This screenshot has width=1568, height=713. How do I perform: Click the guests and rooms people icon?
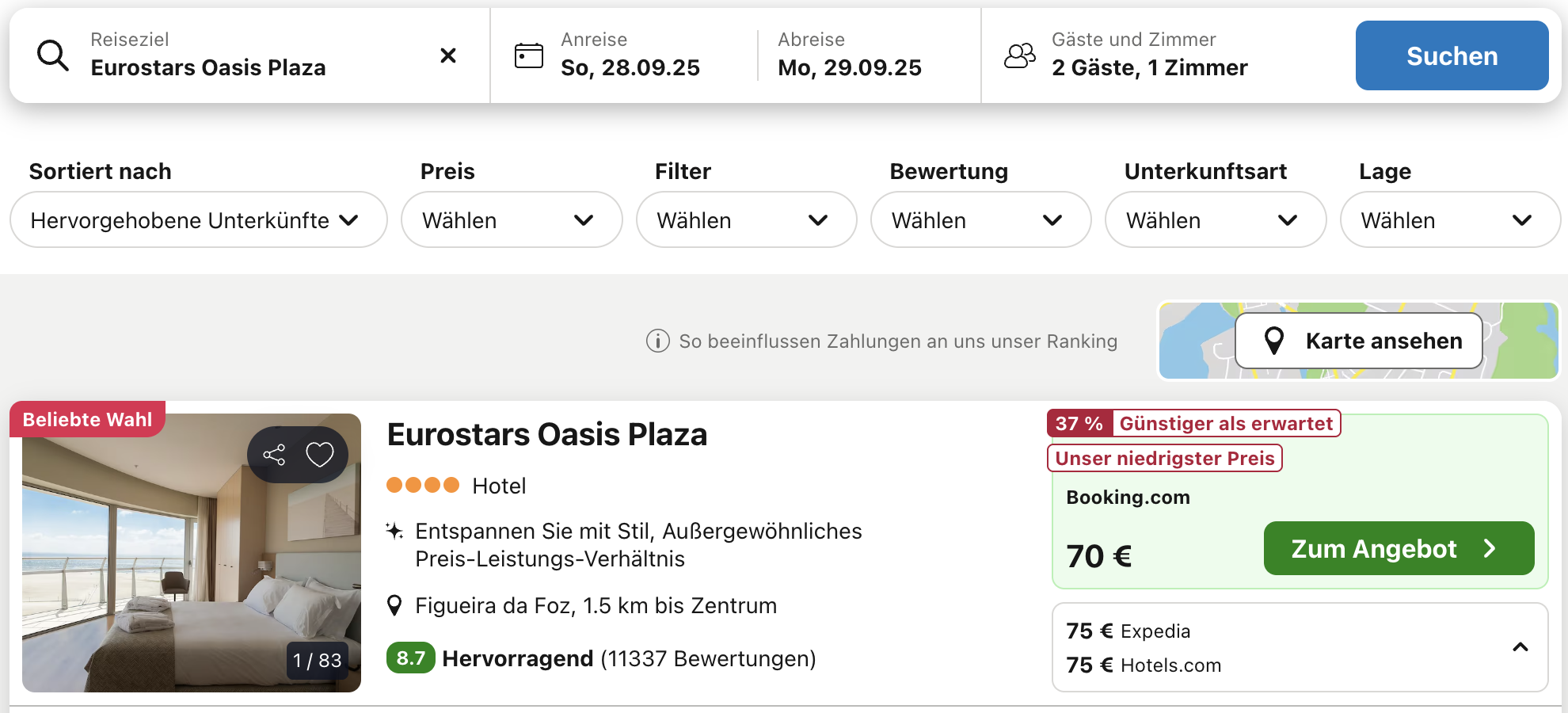pos(1020,55)
